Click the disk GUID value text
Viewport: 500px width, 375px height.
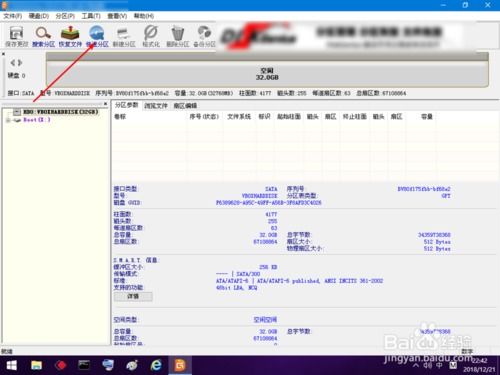coord(269,203)
